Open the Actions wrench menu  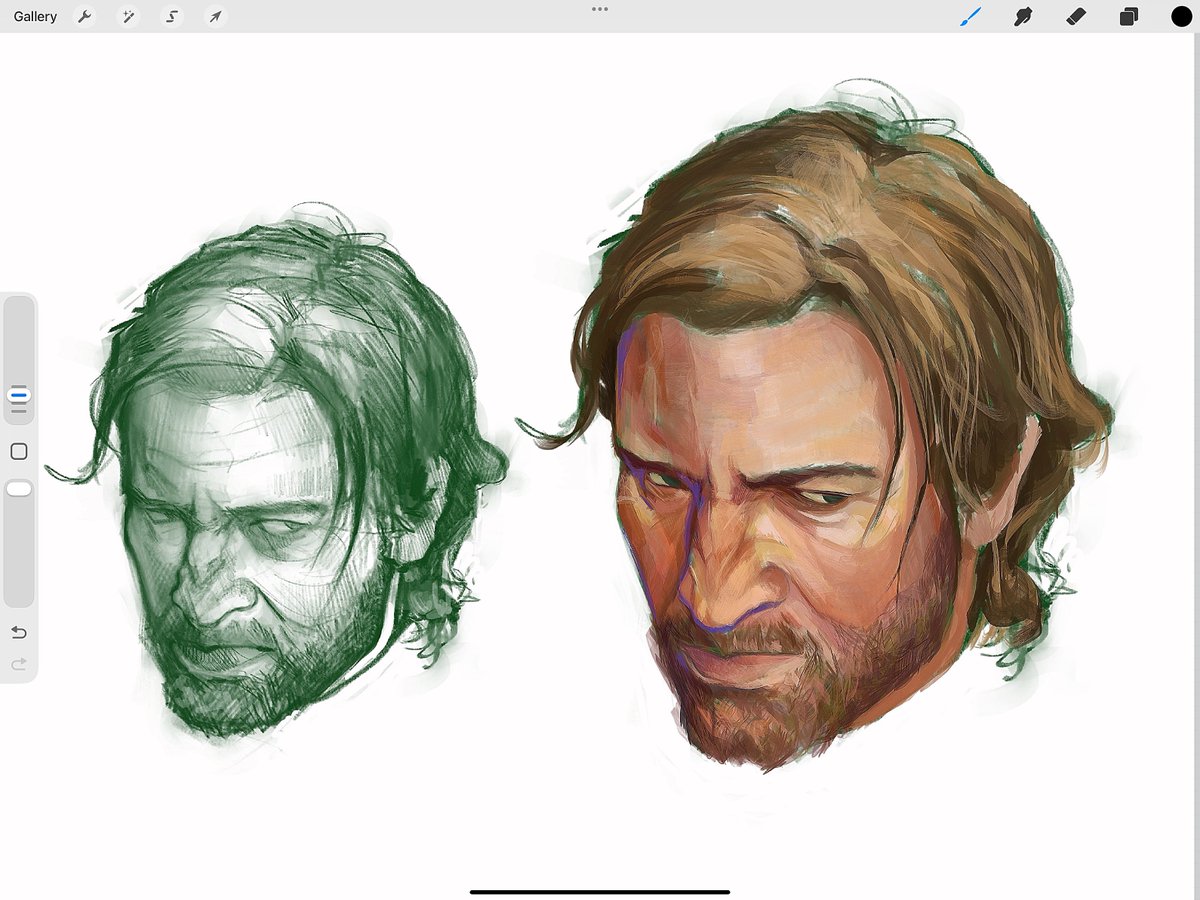point(85,17)
